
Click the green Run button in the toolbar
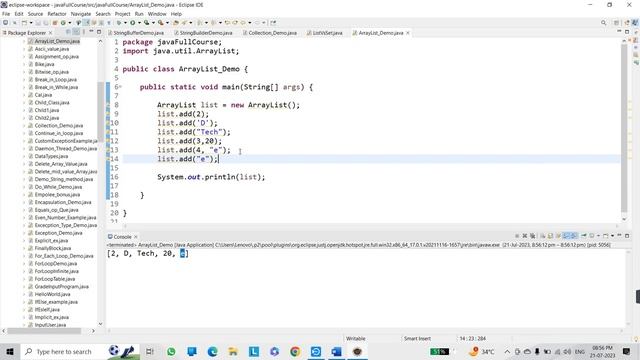pos(133,23)
